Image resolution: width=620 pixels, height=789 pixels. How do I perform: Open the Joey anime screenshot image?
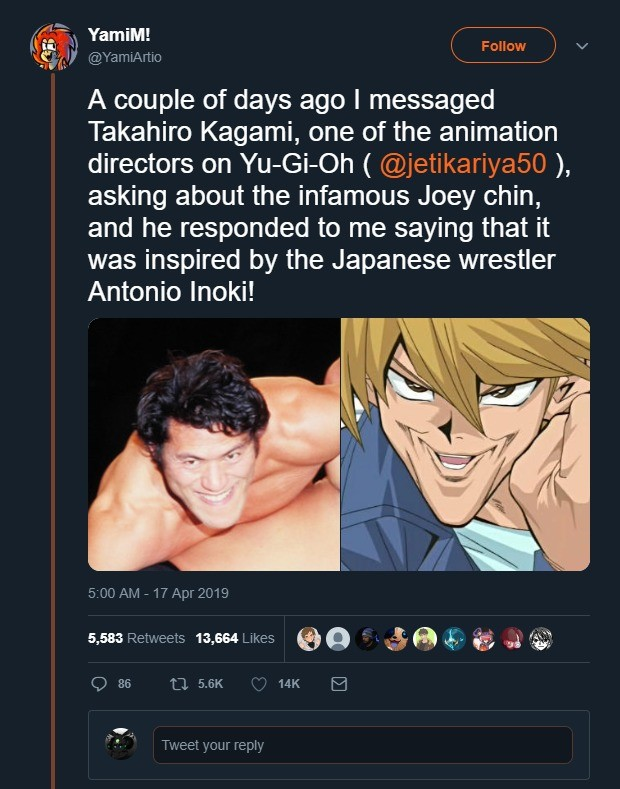(x=465, y=444)
